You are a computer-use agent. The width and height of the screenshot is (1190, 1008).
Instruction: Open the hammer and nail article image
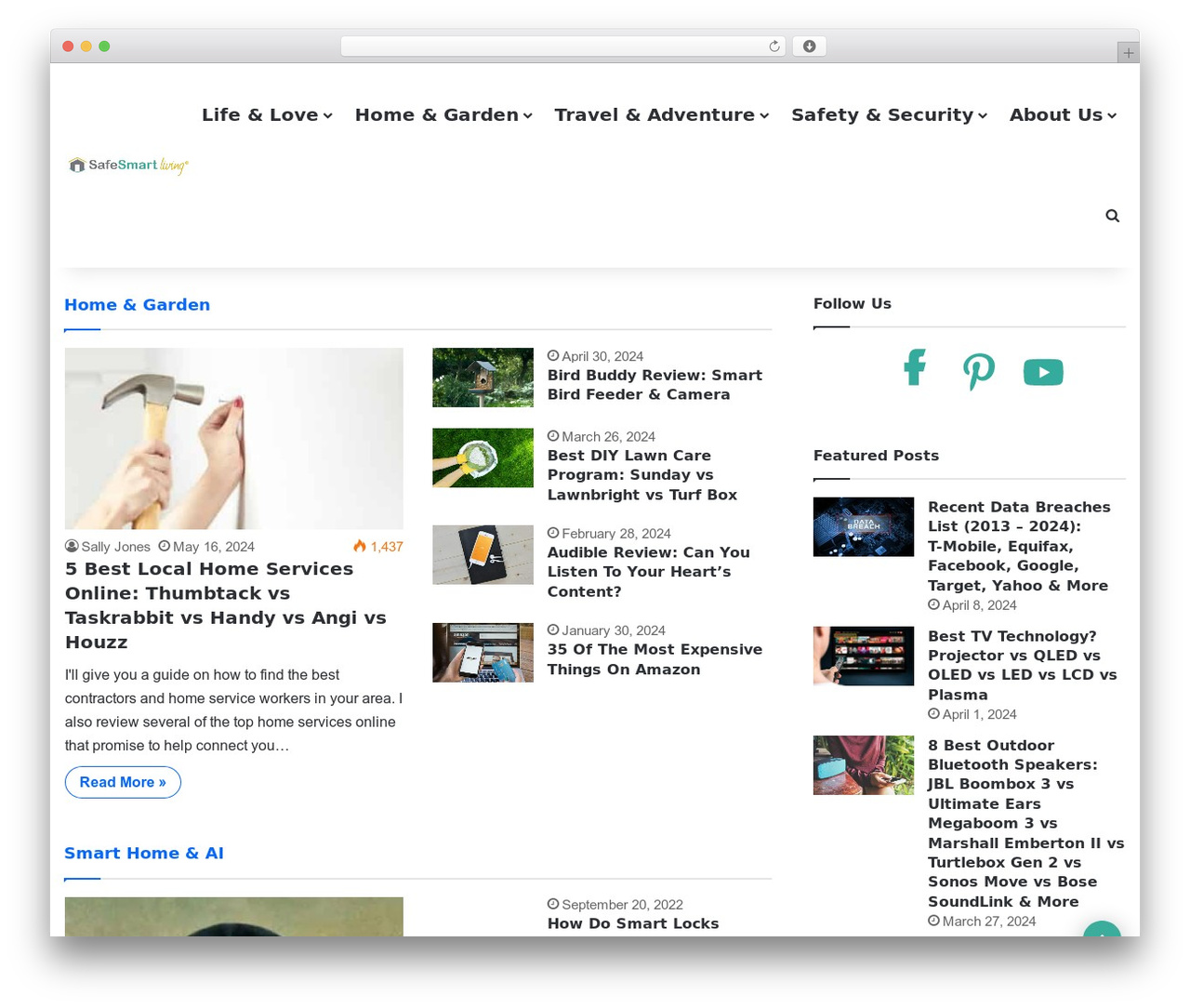coord(234,439)
